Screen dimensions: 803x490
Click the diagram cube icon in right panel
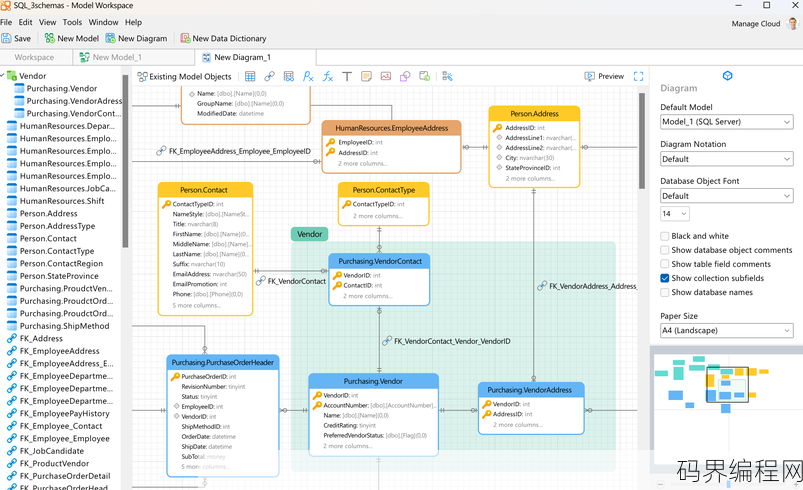click(x=727, y=76)
